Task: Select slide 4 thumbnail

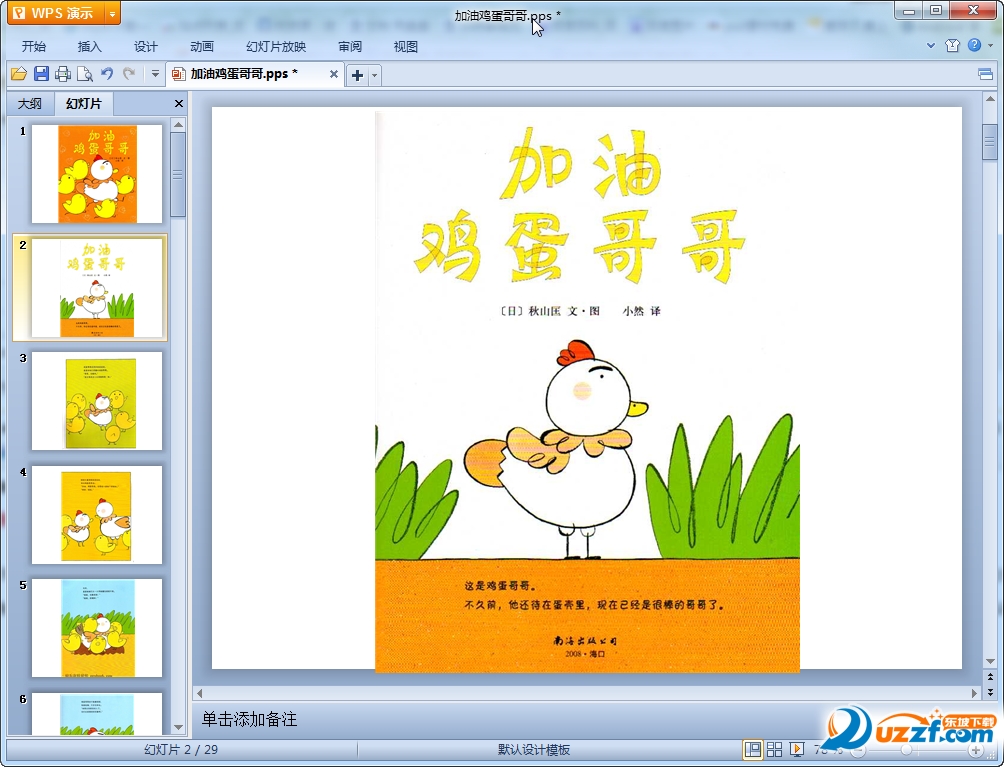Action: (97, 515)
